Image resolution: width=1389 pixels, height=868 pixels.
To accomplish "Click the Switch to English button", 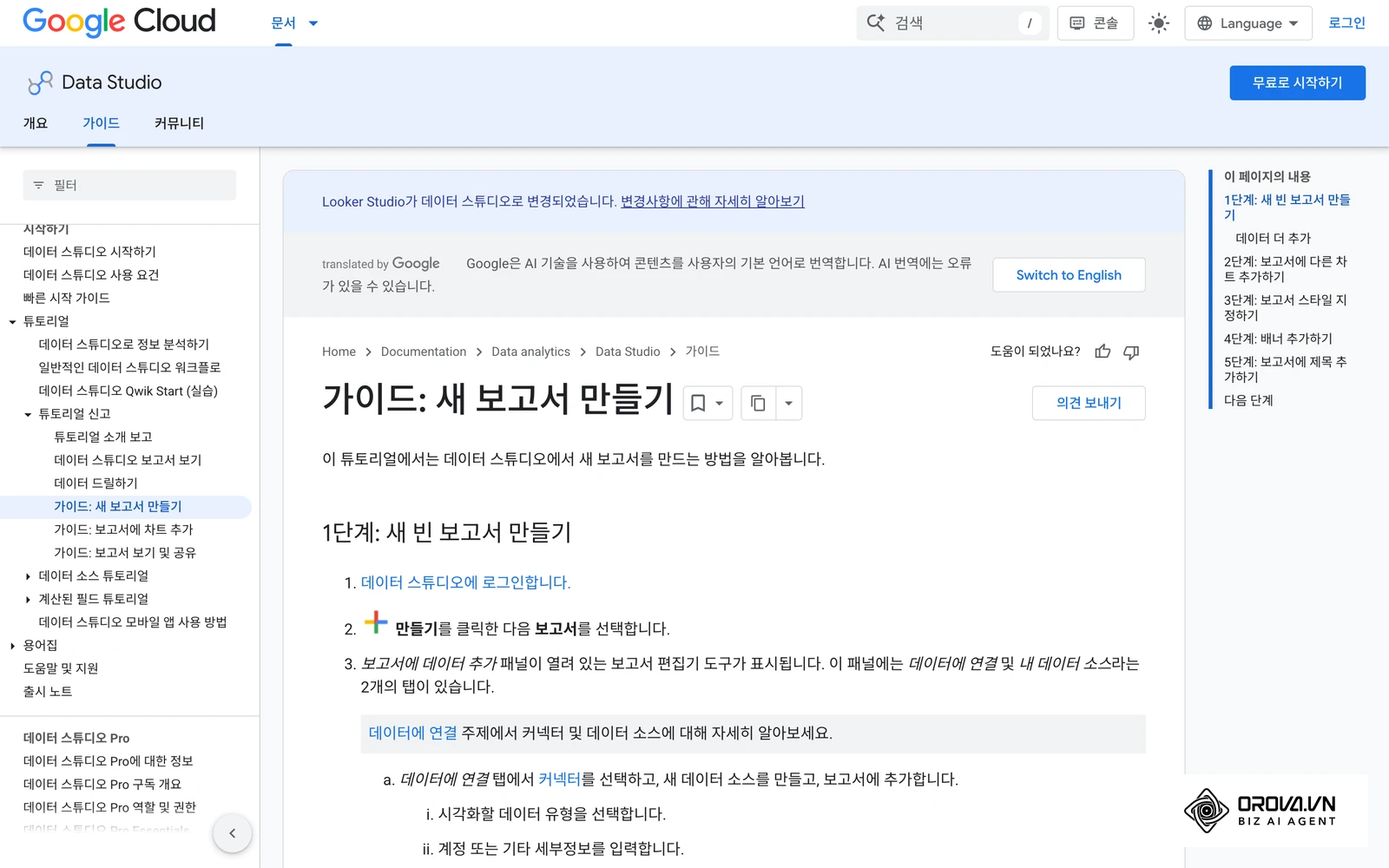I will 1069,275.
